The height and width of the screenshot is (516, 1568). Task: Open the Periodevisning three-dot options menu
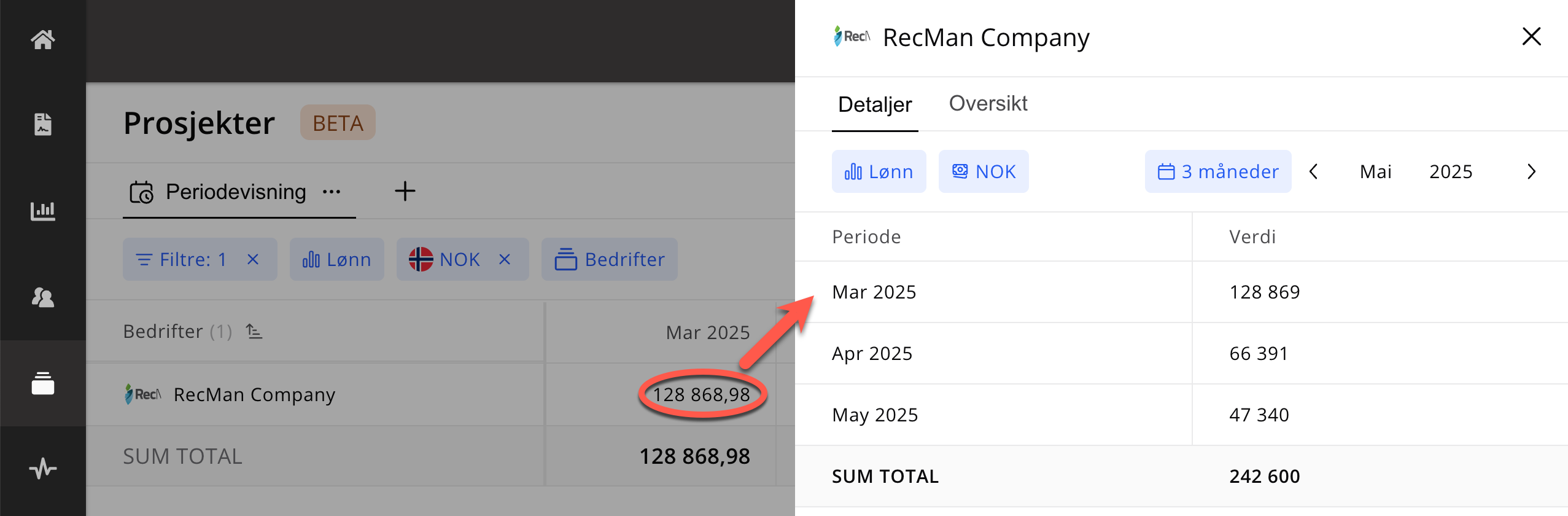click(x=332, y=192)
